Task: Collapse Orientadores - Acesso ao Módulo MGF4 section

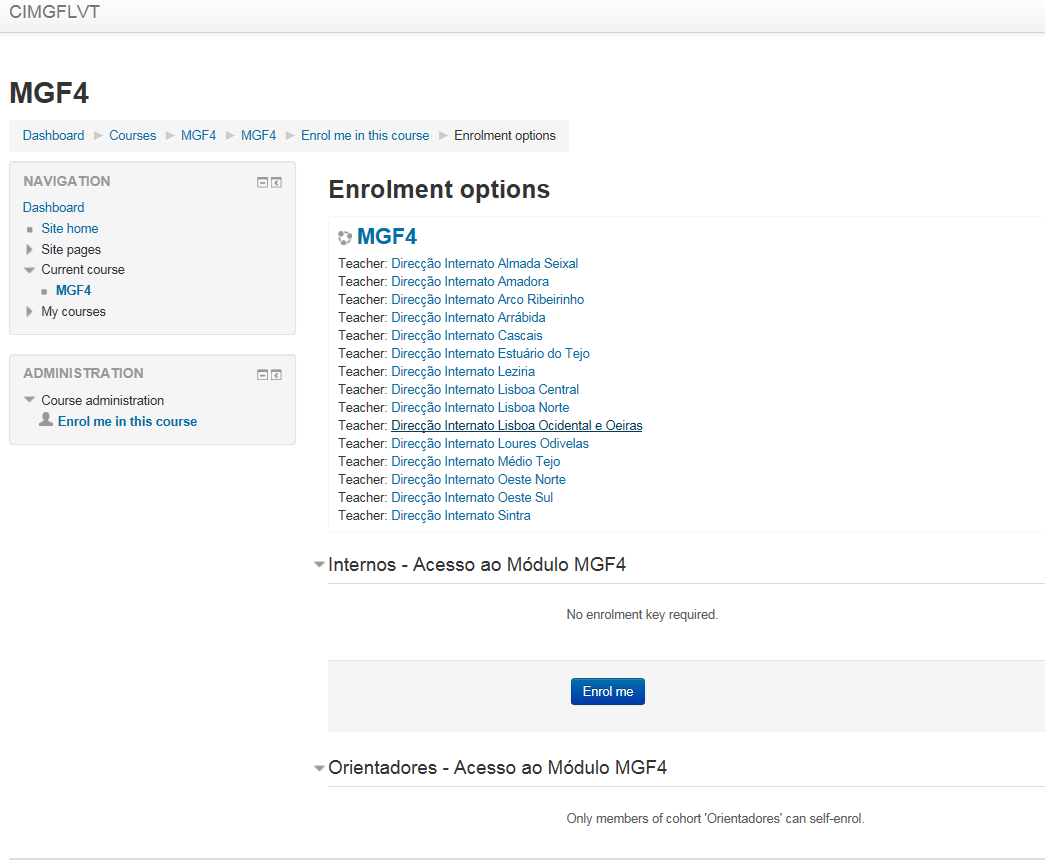Action: (x=319, y=768)
